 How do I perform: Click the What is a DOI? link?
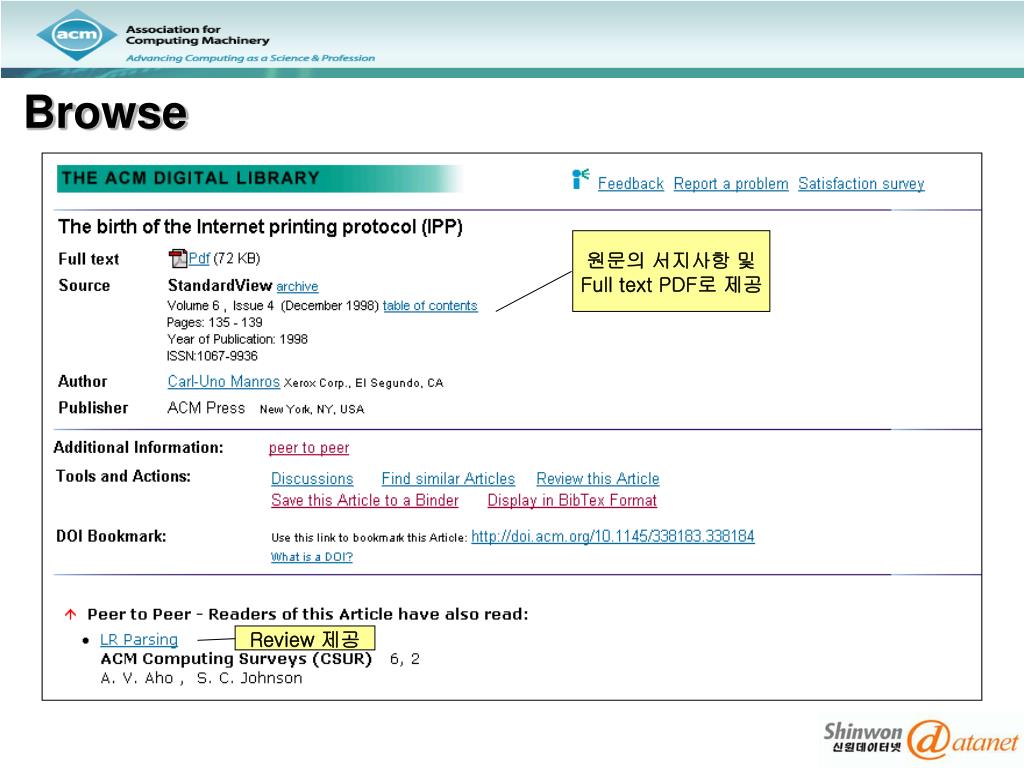312,557
